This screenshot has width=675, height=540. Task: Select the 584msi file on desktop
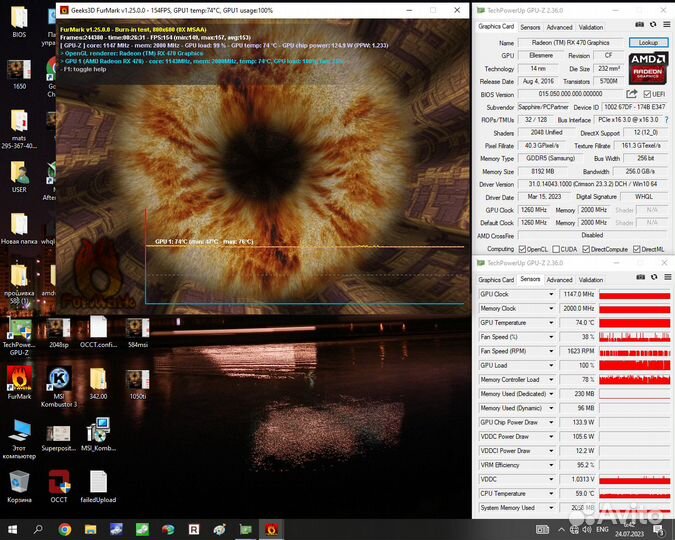click(x=138, y=332)
